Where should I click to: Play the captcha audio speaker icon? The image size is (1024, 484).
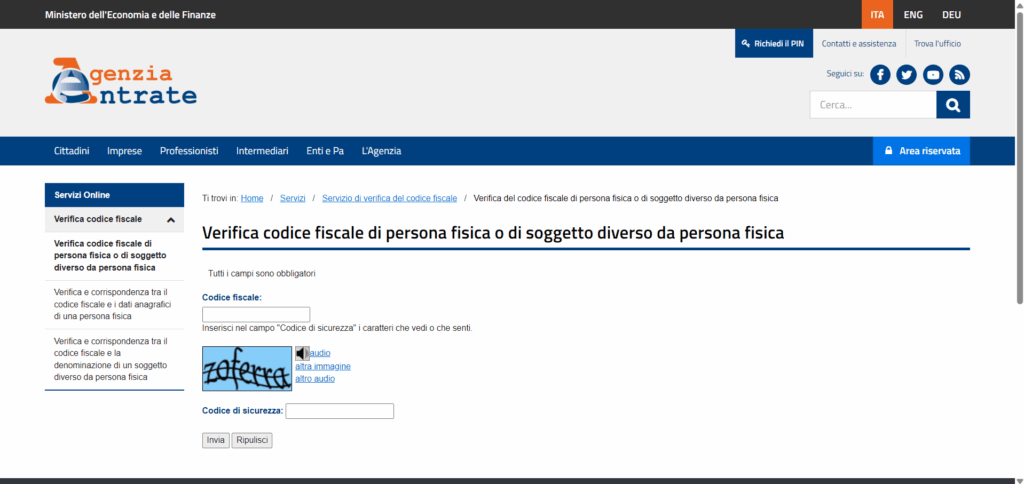(x=302, y=353)
